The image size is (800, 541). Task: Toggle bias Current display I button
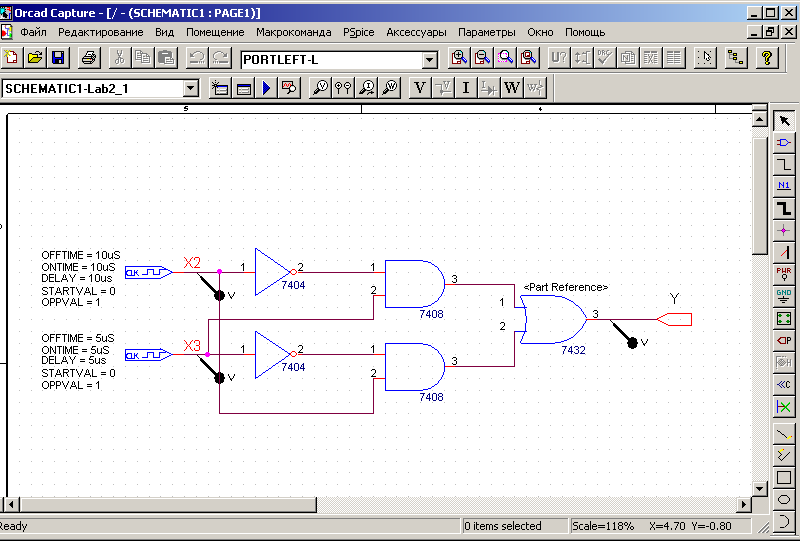(466, 88)
